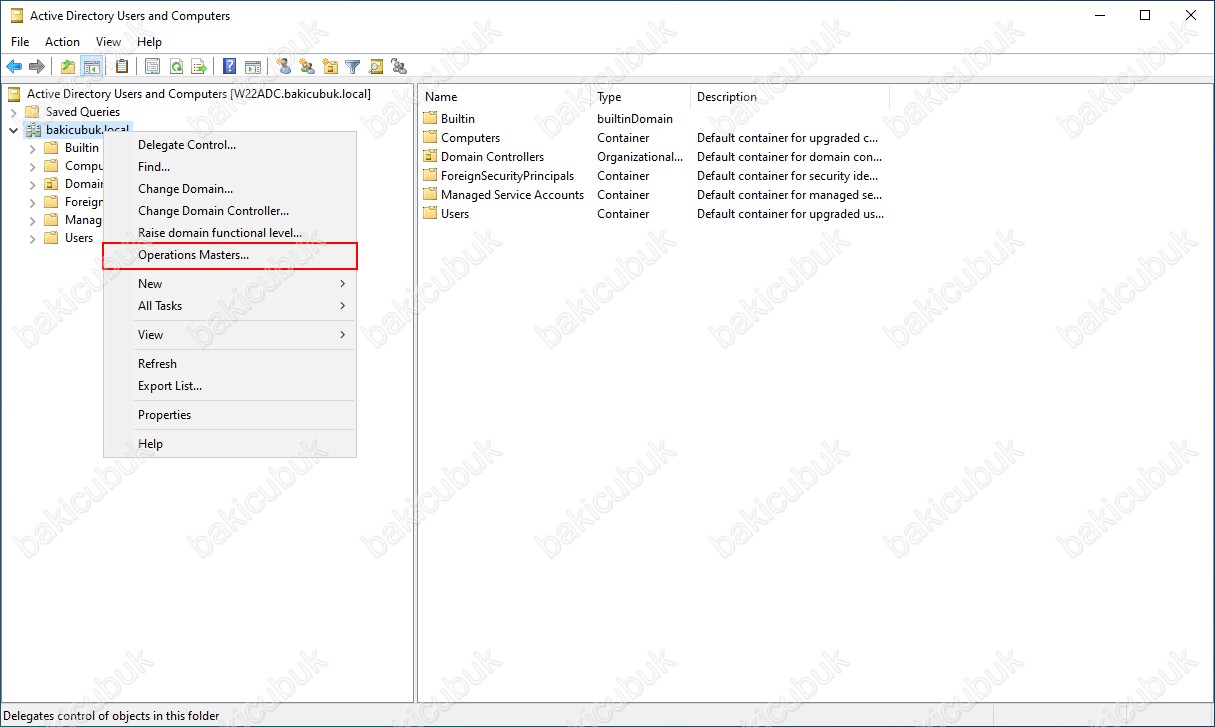Select the Saved Queries label in tree

pyautogui.click(x=83, y=112)
